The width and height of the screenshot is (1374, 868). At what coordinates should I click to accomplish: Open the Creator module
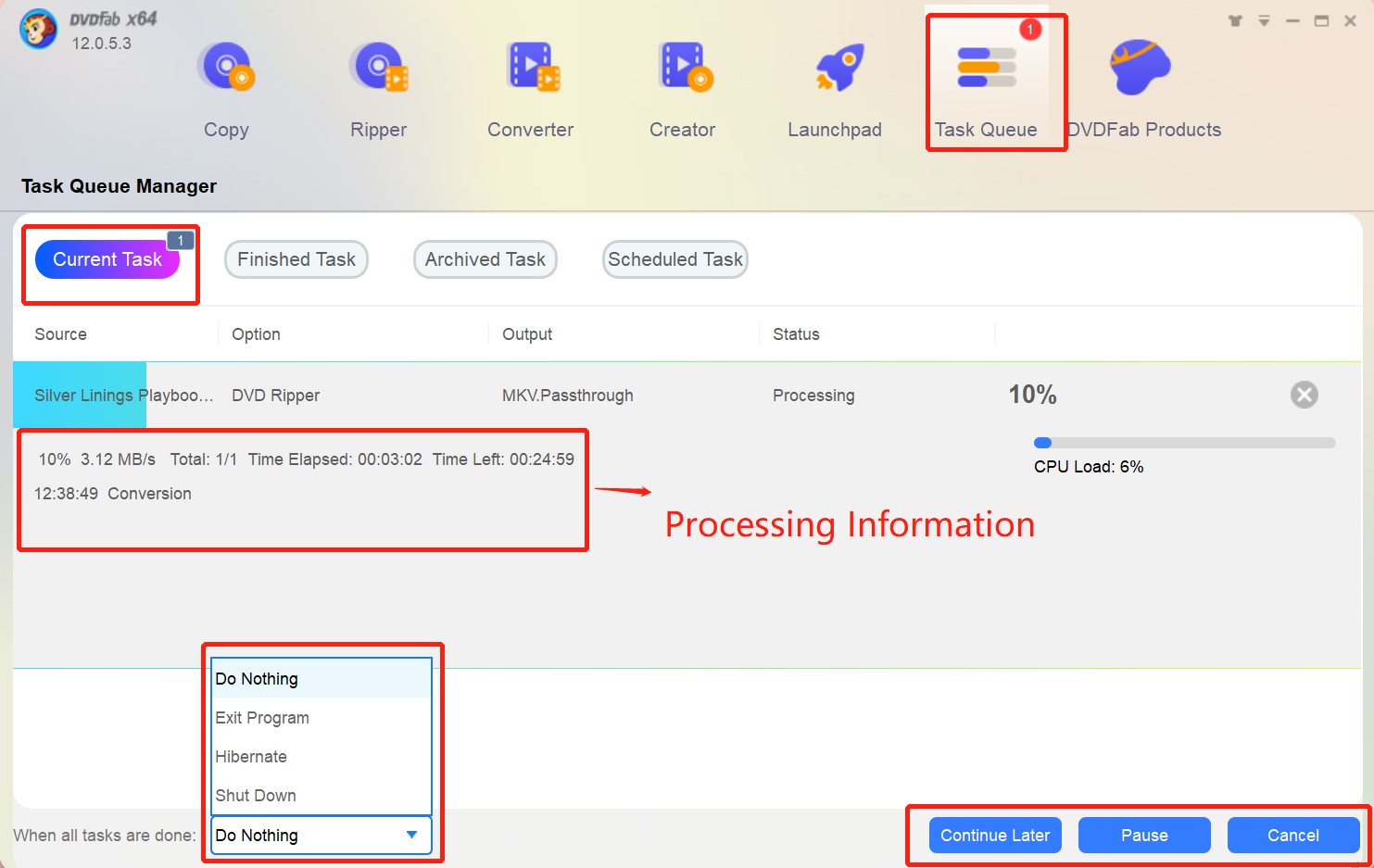pyautogui.click(x=683, y=89)
